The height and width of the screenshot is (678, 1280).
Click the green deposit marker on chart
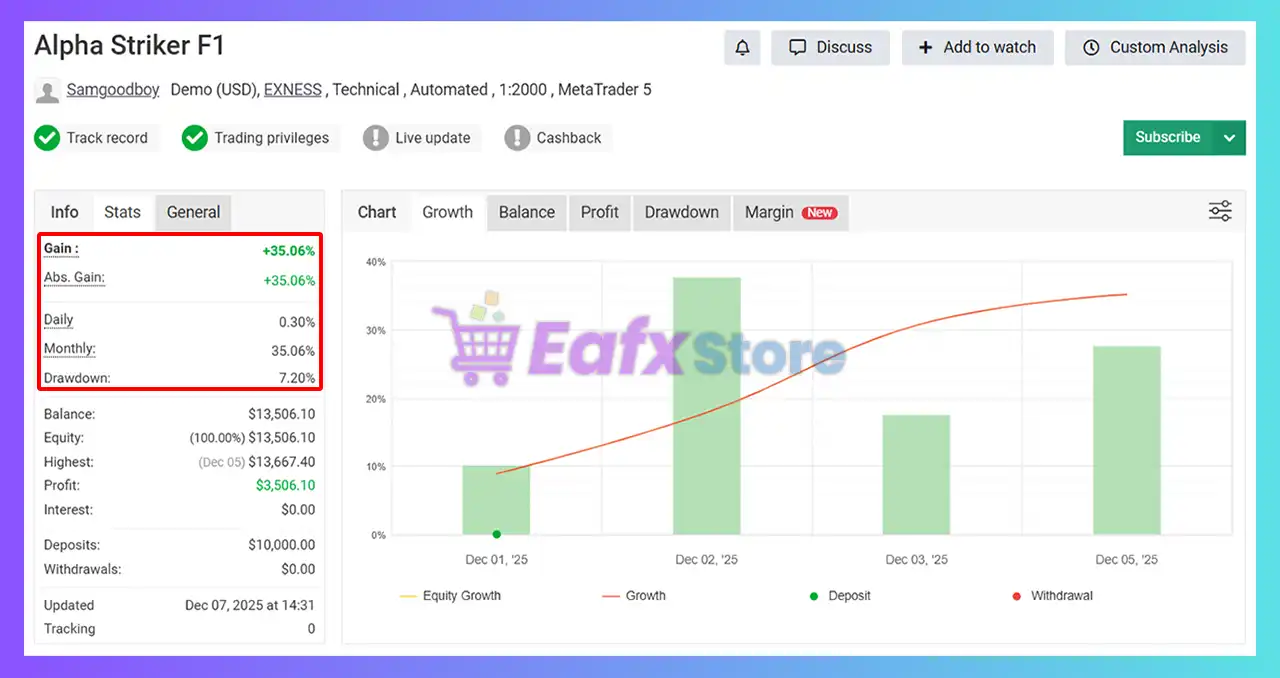coord(496,534)
